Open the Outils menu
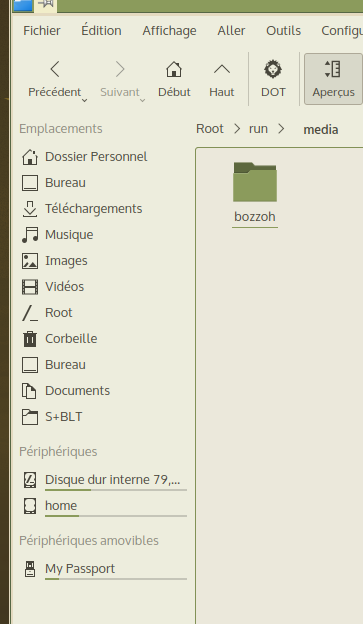This screenshot has height=624, width=363. coord(283,31)
